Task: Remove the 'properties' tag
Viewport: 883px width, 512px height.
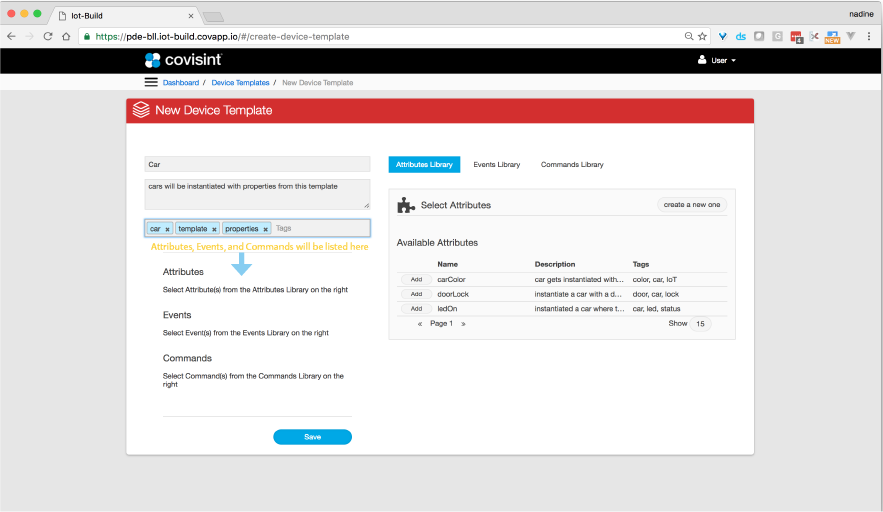Action: [266, 229]
